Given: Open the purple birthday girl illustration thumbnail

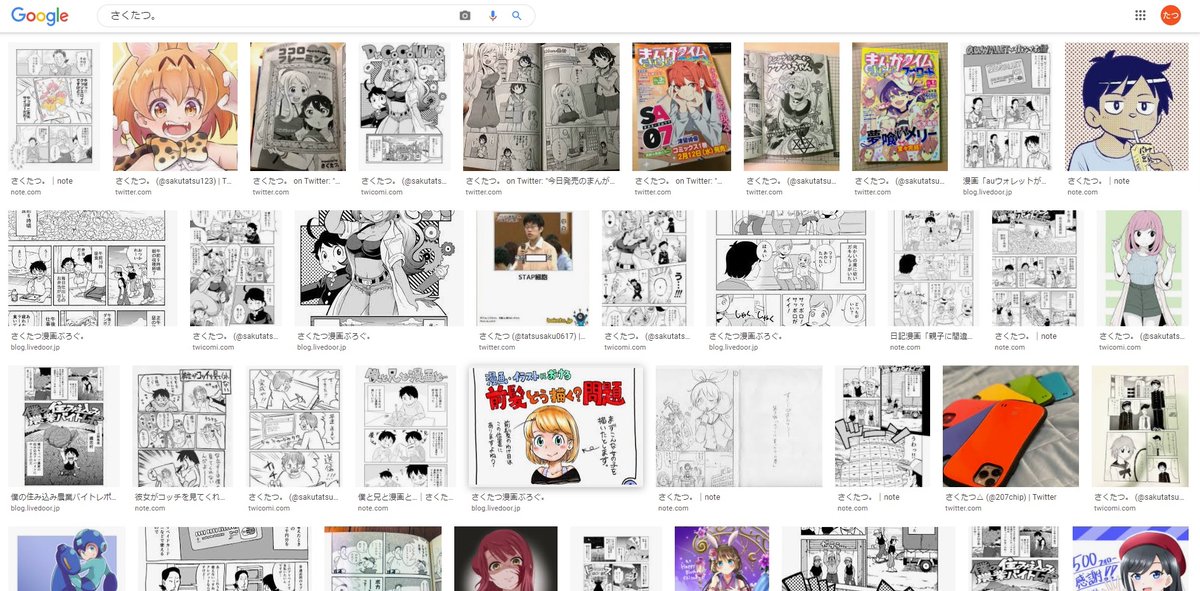Looking at the screenshot, I should tap(721, 559).
